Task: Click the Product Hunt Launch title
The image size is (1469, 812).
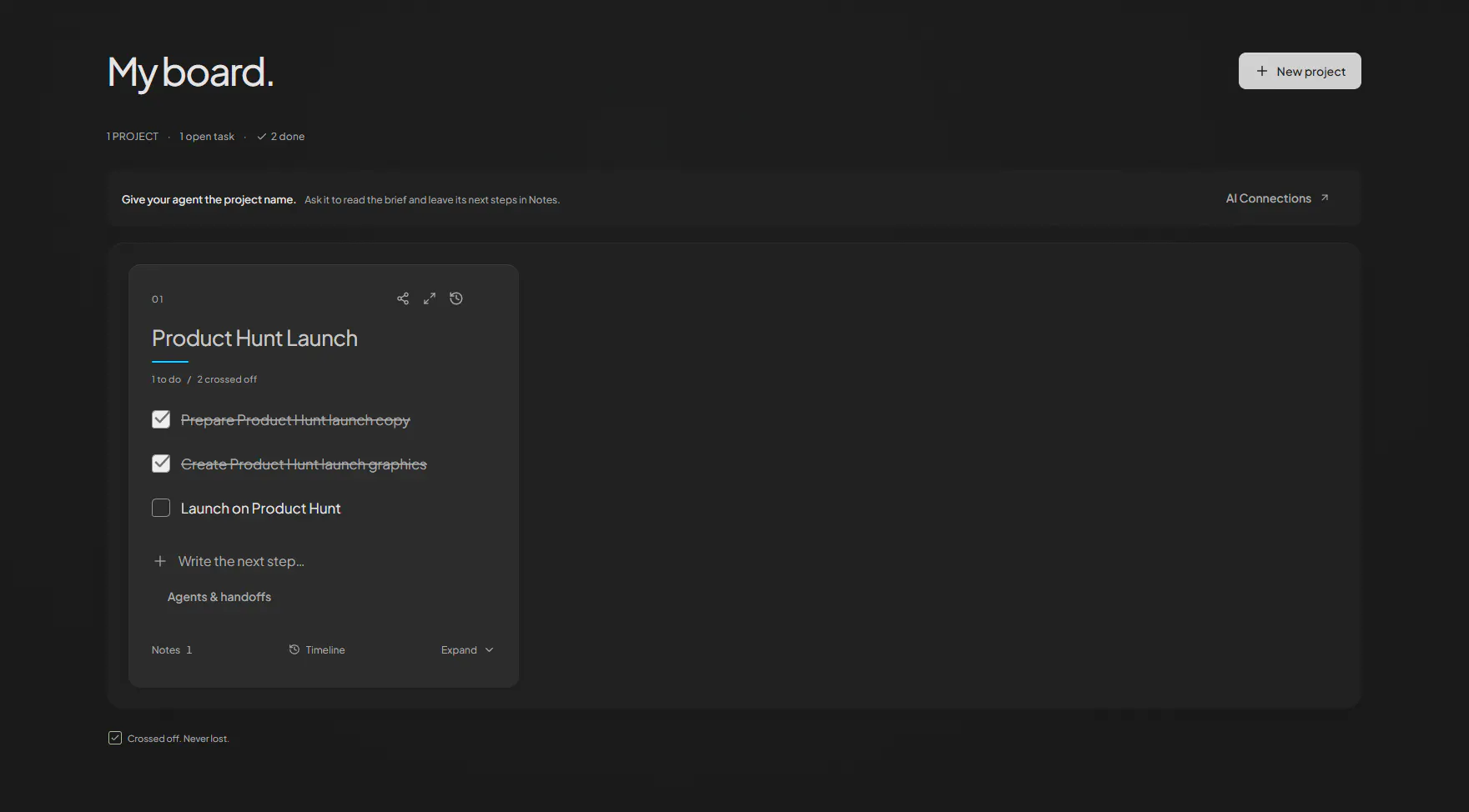Action: (254, 338)
